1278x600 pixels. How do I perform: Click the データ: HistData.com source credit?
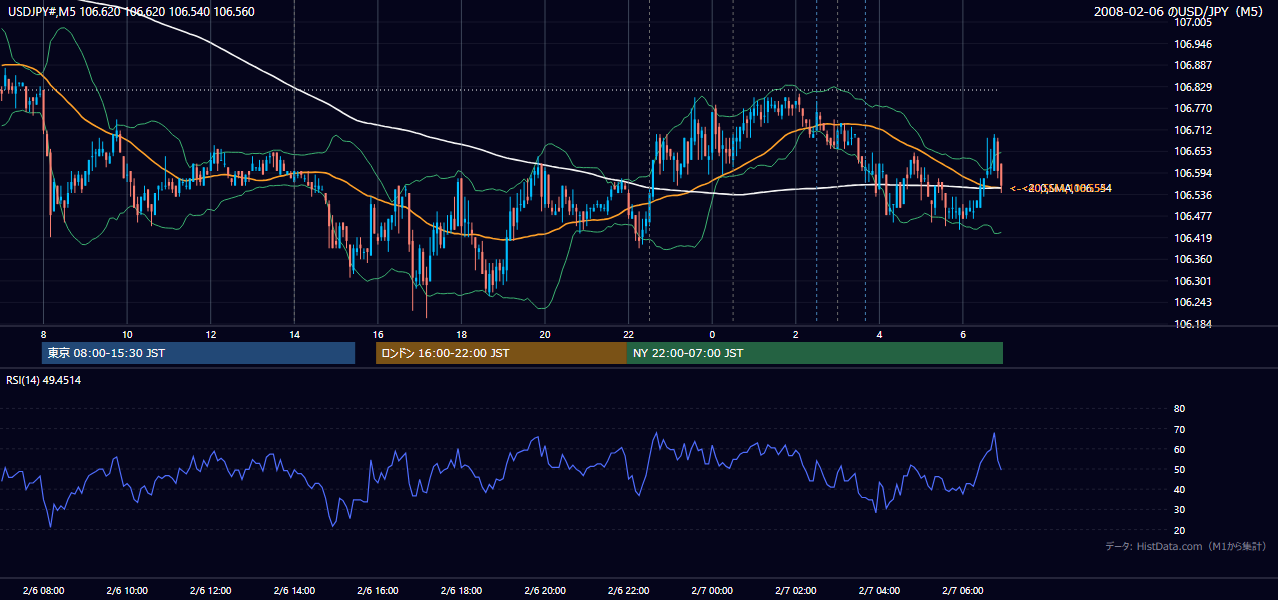(x=1185, y=546)
